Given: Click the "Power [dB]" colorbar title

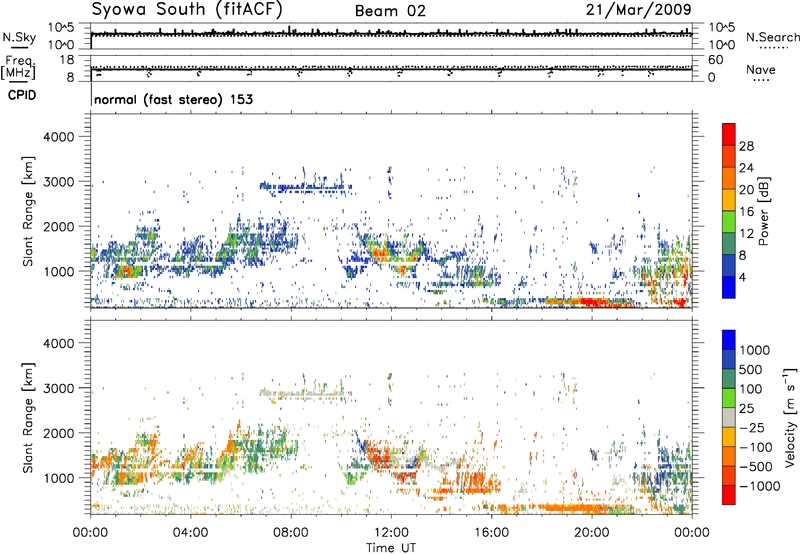Looking at the screenshot, I should 763,211.
